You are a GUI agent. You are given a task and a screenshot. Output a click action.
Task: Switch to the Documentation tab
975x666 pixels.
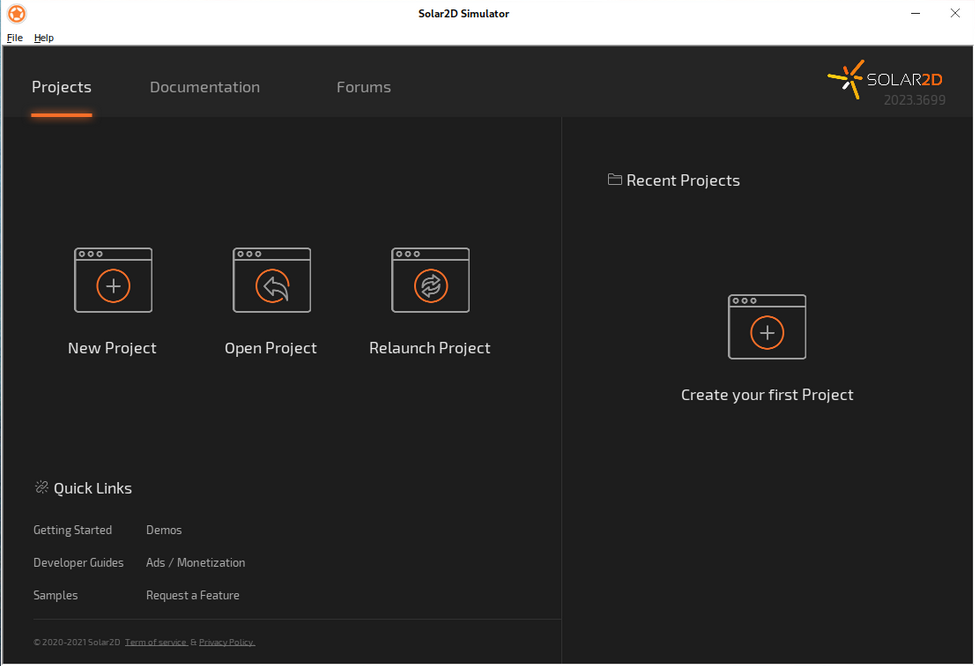(205, 87)
